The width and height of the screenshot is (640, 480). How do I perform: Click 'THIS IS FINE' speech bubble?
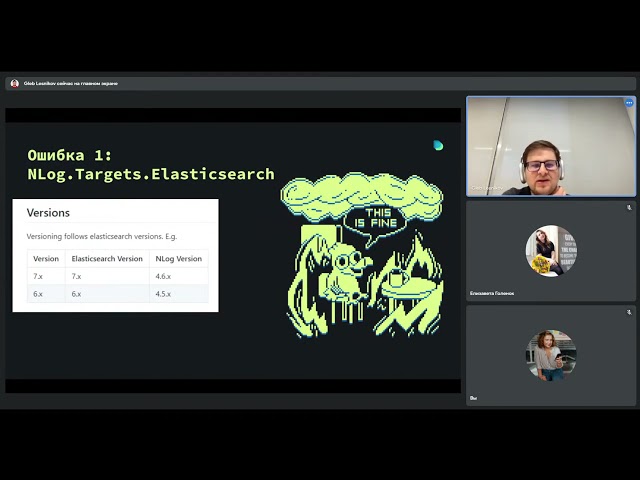[376, 218]
